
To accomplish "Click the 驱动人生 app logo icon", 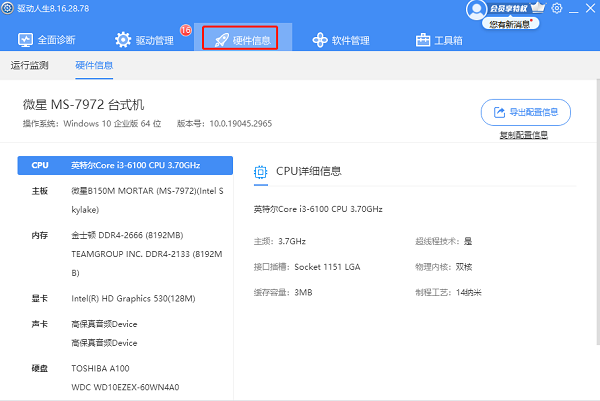I will 9,8.
